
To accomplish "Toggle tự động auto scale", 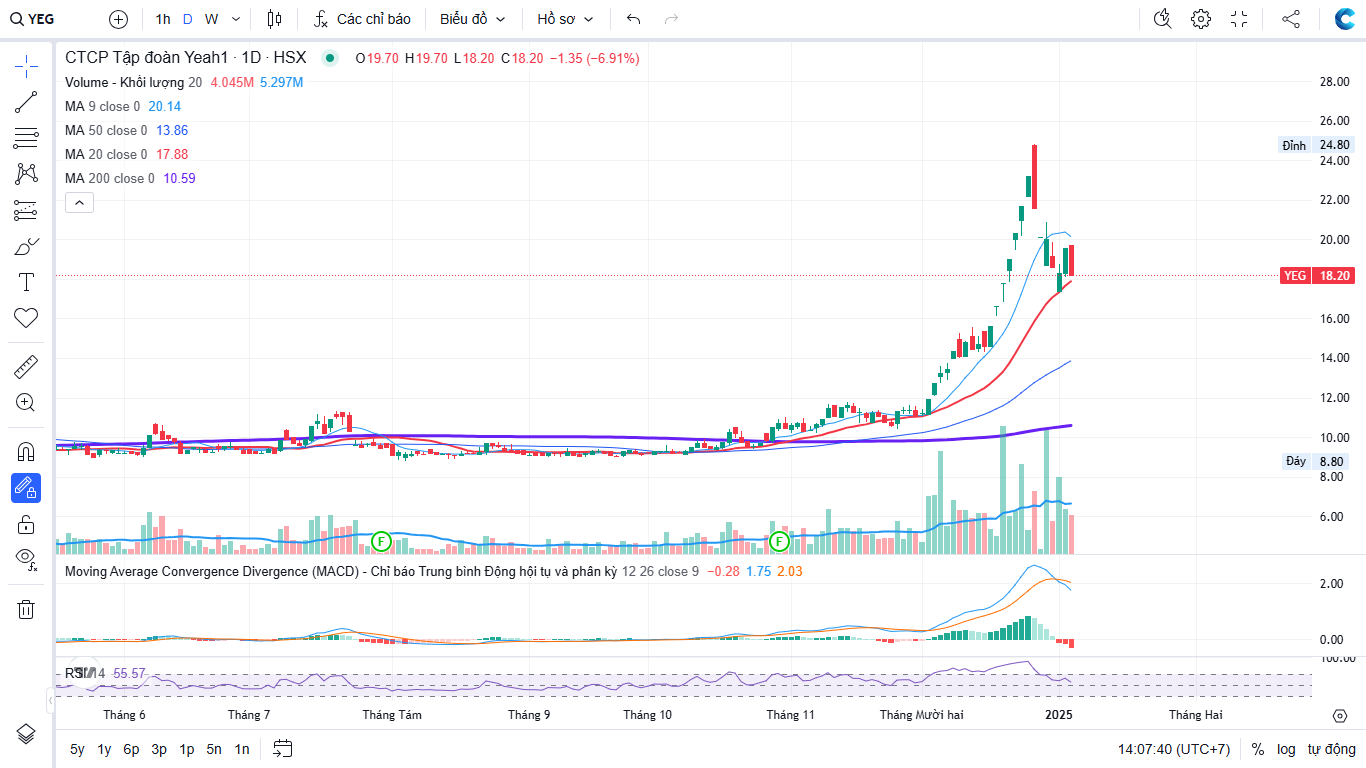I will [x=1331, y=749].
